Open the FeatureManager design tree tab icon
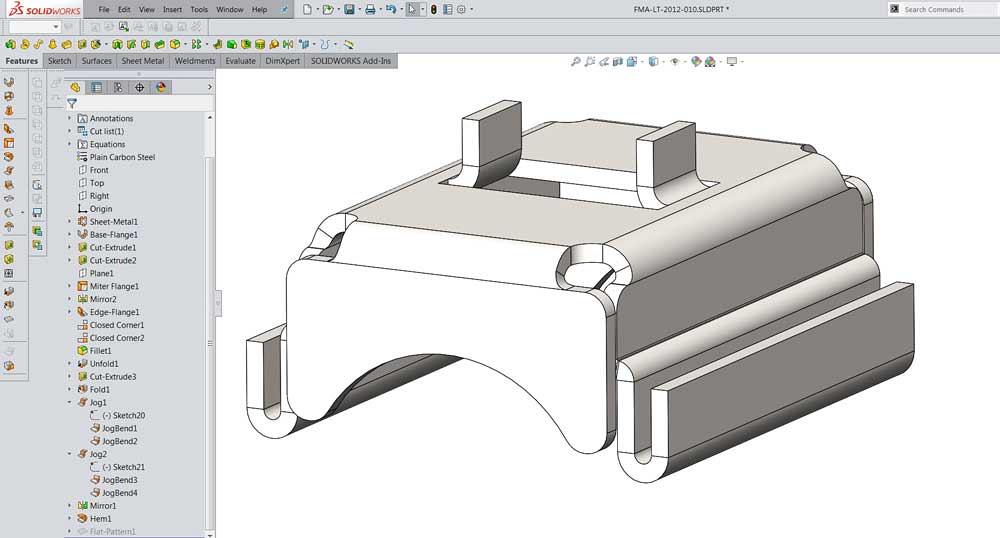 pyautogui.click(x=75, y=87)
